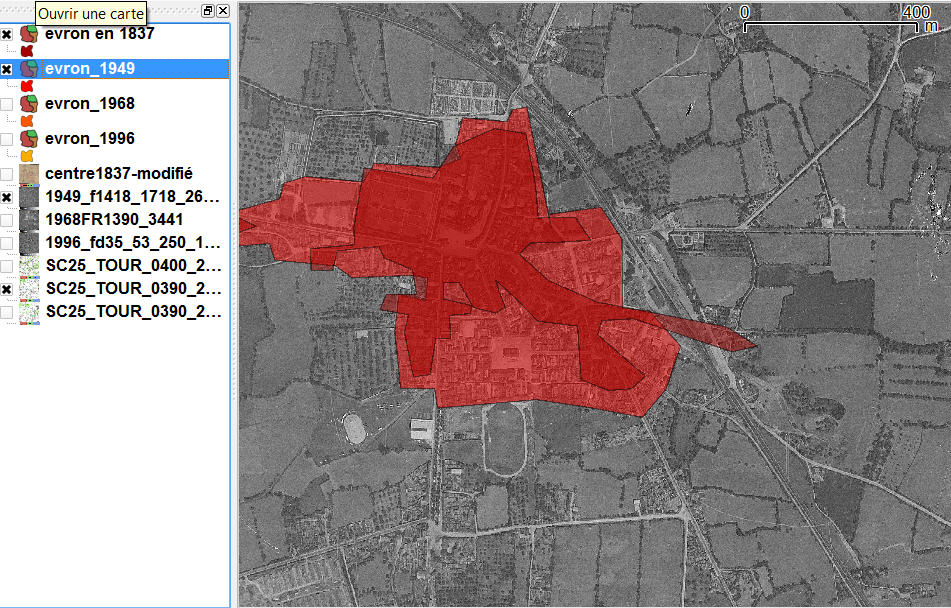Screen dimensions: 951x608
Task: Select the 1996_fd35_53_250_1… layer name
Action: (x=133, y=243)
